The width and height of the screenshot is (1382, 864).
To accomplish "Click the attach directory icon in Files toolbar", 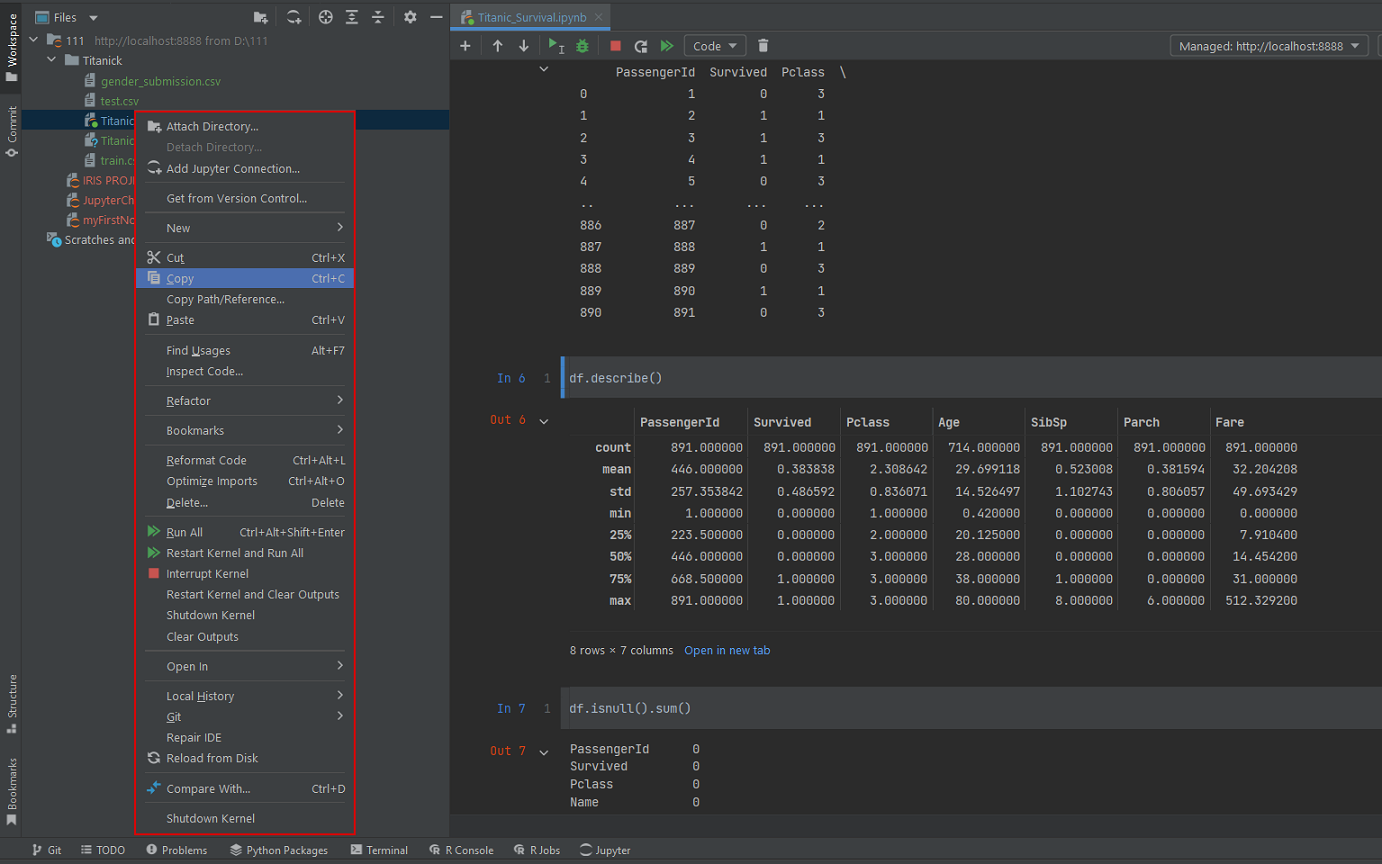I will (x=261, y=17).
